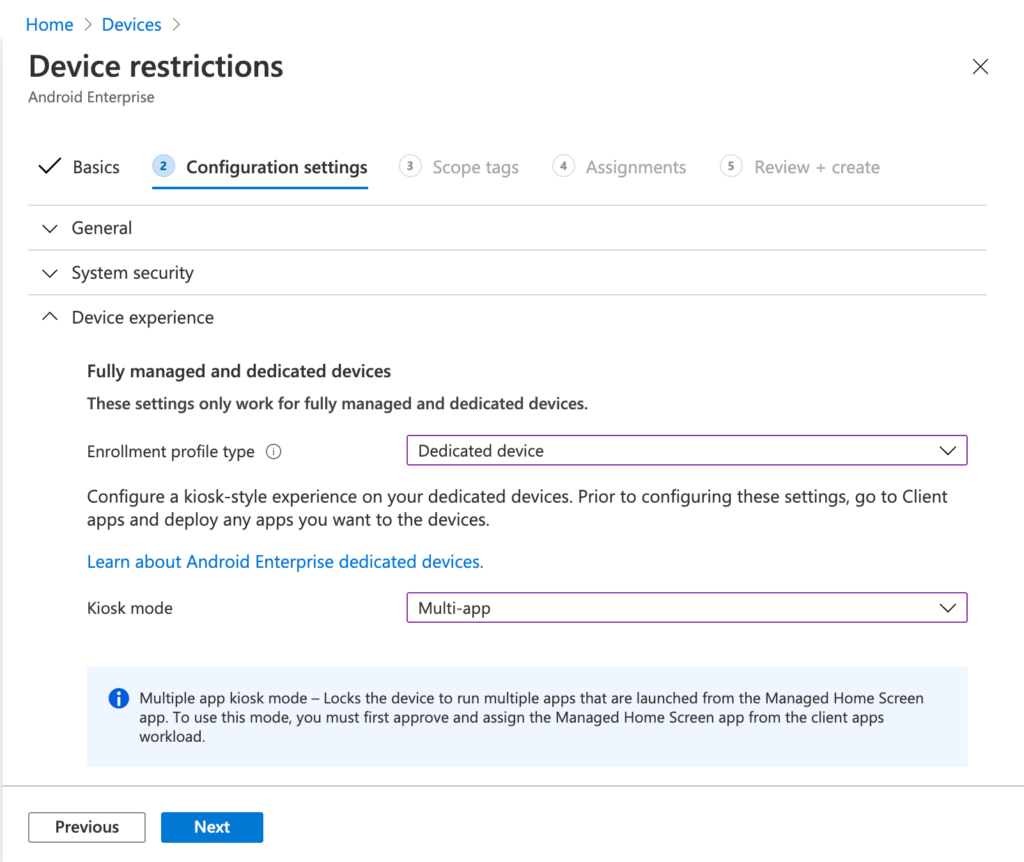This screenshot has height=862, width=1024.
Task: Click the blue info icon in the kiosk mode banner
Action: pos(117,698)
